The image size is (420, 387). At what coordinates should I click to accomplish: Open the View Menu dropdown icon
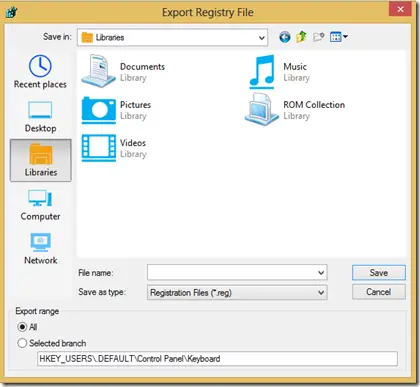[339, 37]
